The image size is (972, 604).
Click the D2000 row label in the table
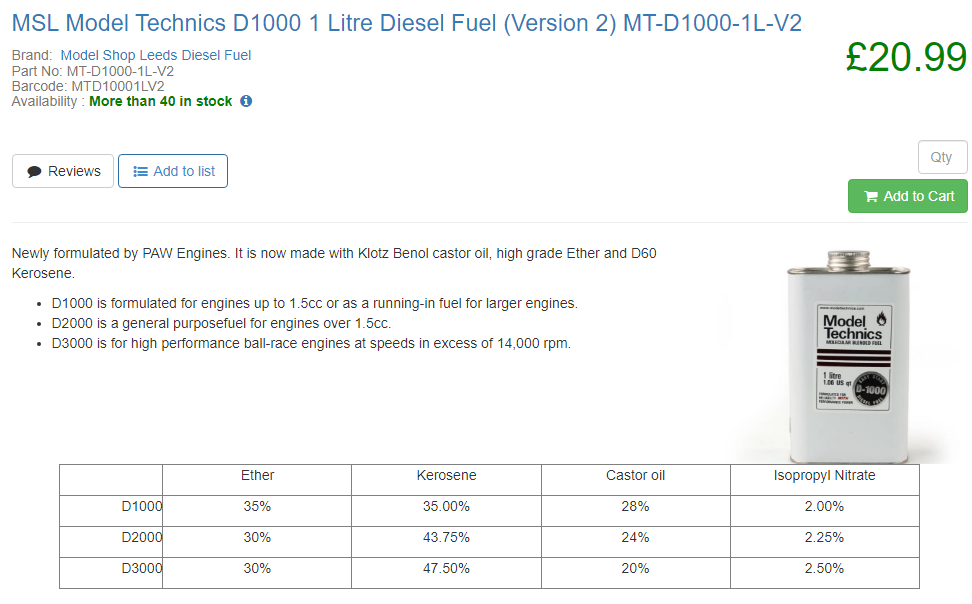coord(141,538)
